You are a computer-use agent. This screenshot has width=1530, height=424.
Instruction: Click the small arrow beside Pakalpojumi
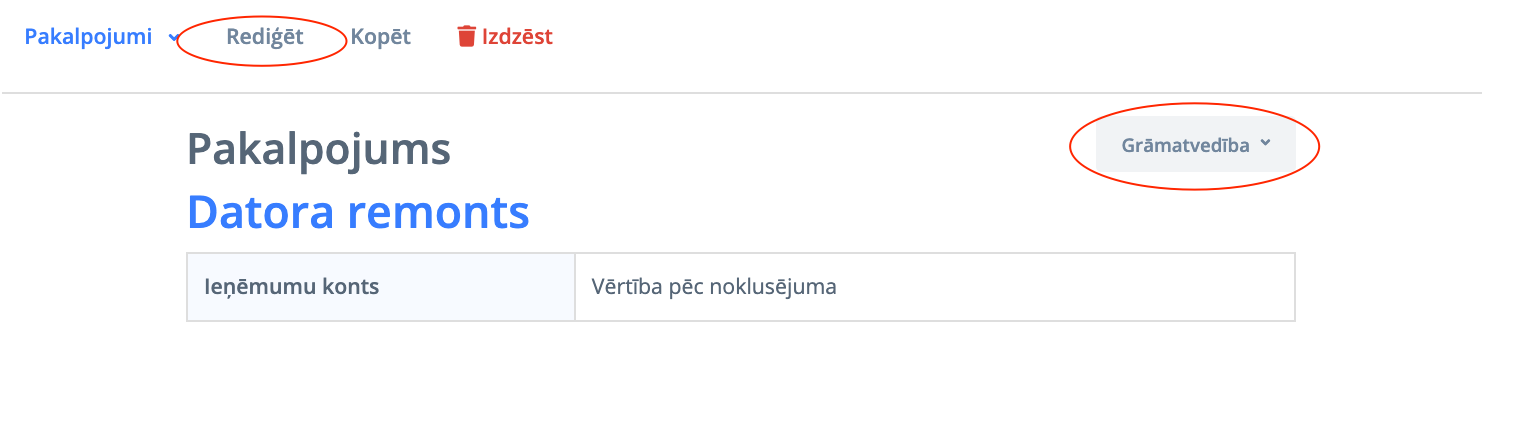(172, 38)
